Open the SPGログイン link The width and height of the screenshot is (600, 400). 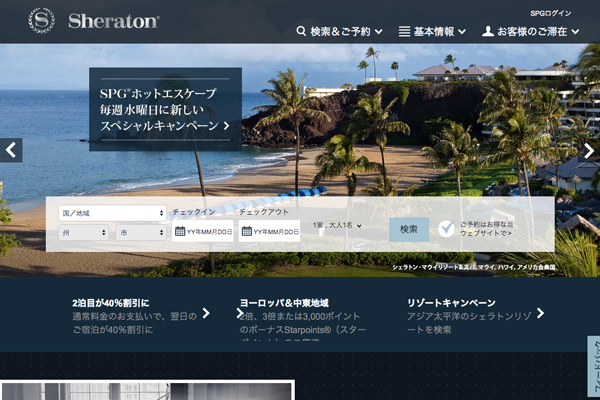tap(551, 13)
